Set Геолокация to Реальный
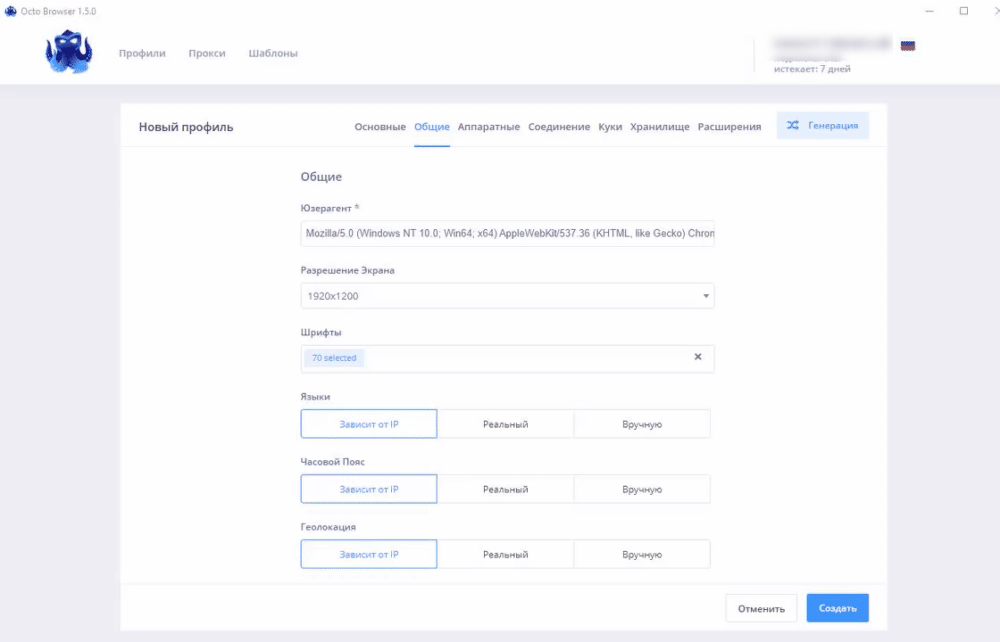The width and height of the screenshot is (1000, 642). pos(505,554)
